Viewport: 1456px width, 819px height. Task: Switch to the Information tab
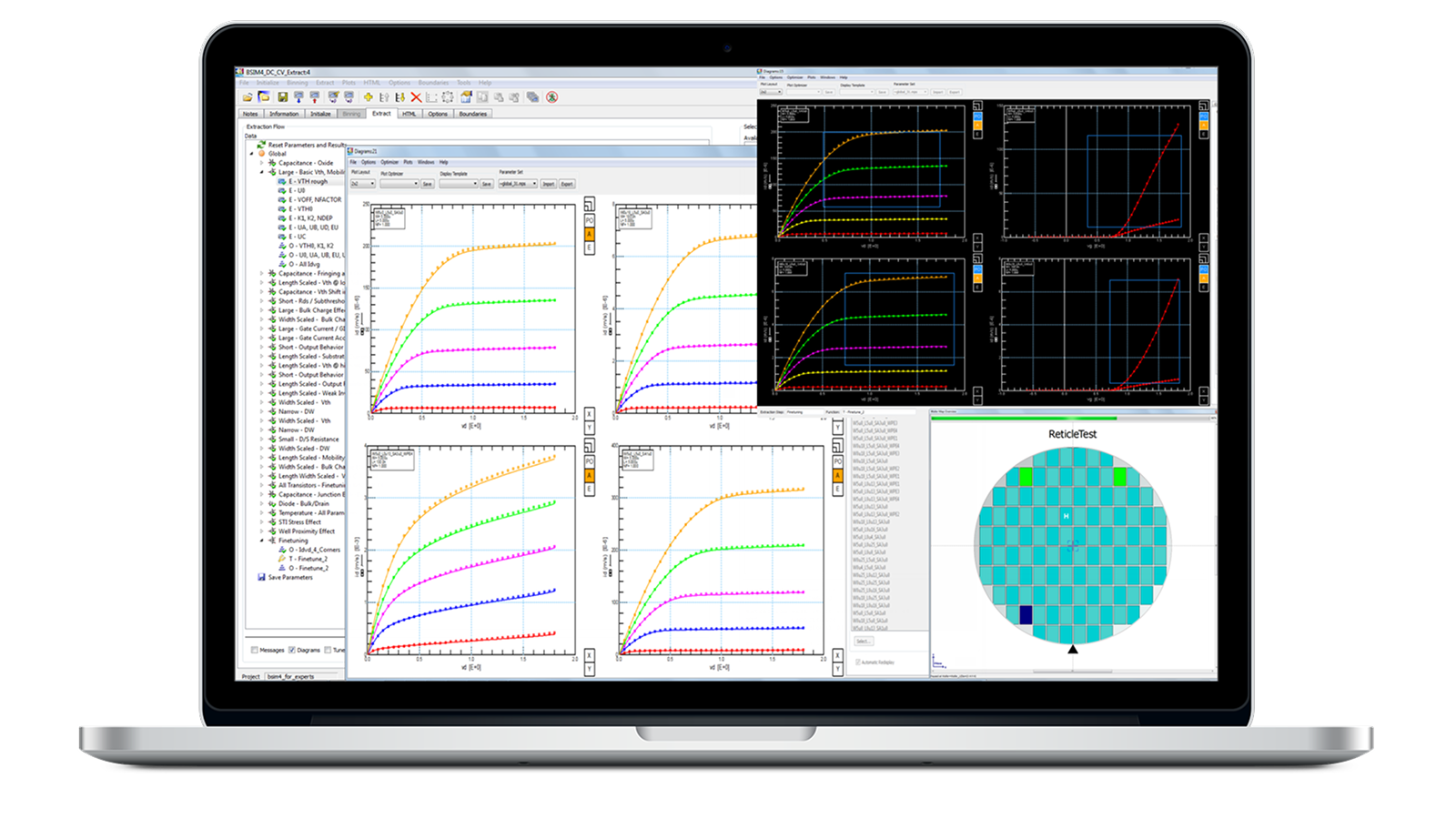click(x=284, y=114)
